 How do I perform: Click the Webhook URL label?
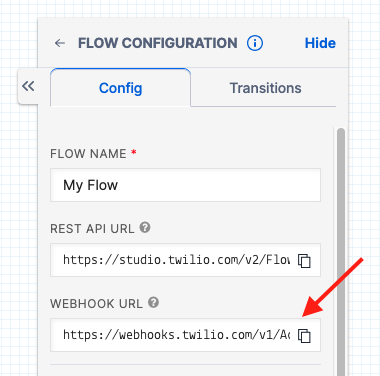click(x=96, y=304)
